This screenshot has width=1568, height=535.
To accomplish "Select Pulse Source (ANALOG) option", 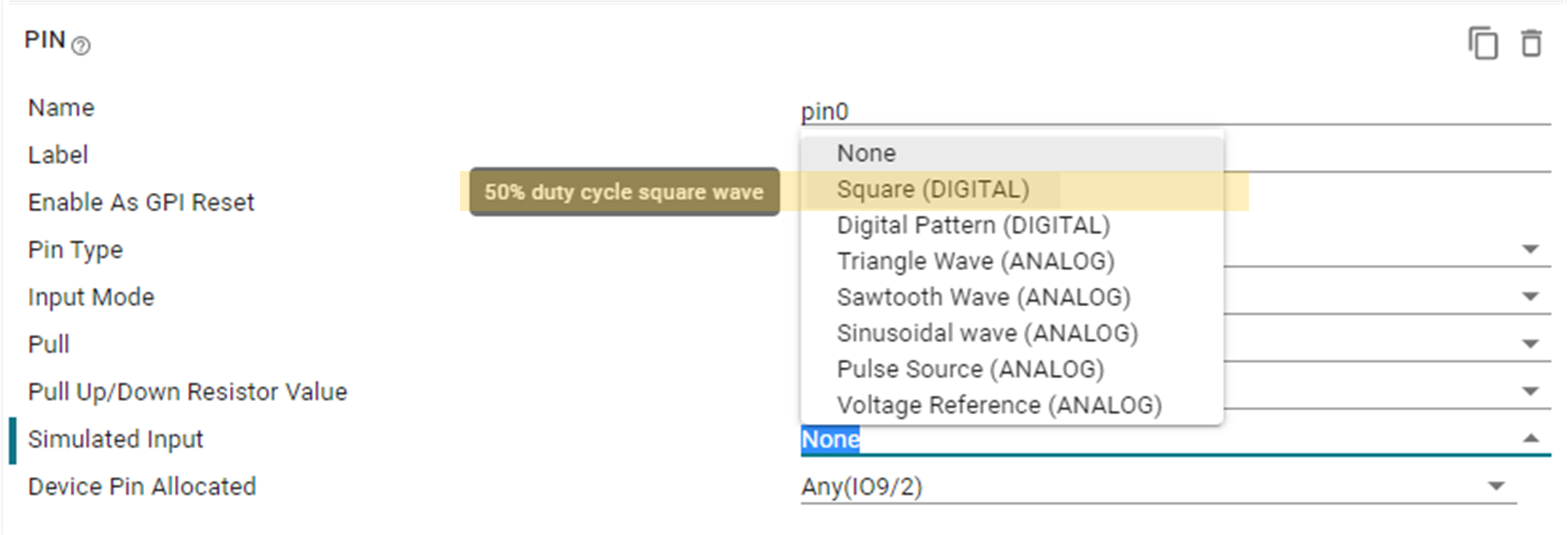I will [970, 369].
